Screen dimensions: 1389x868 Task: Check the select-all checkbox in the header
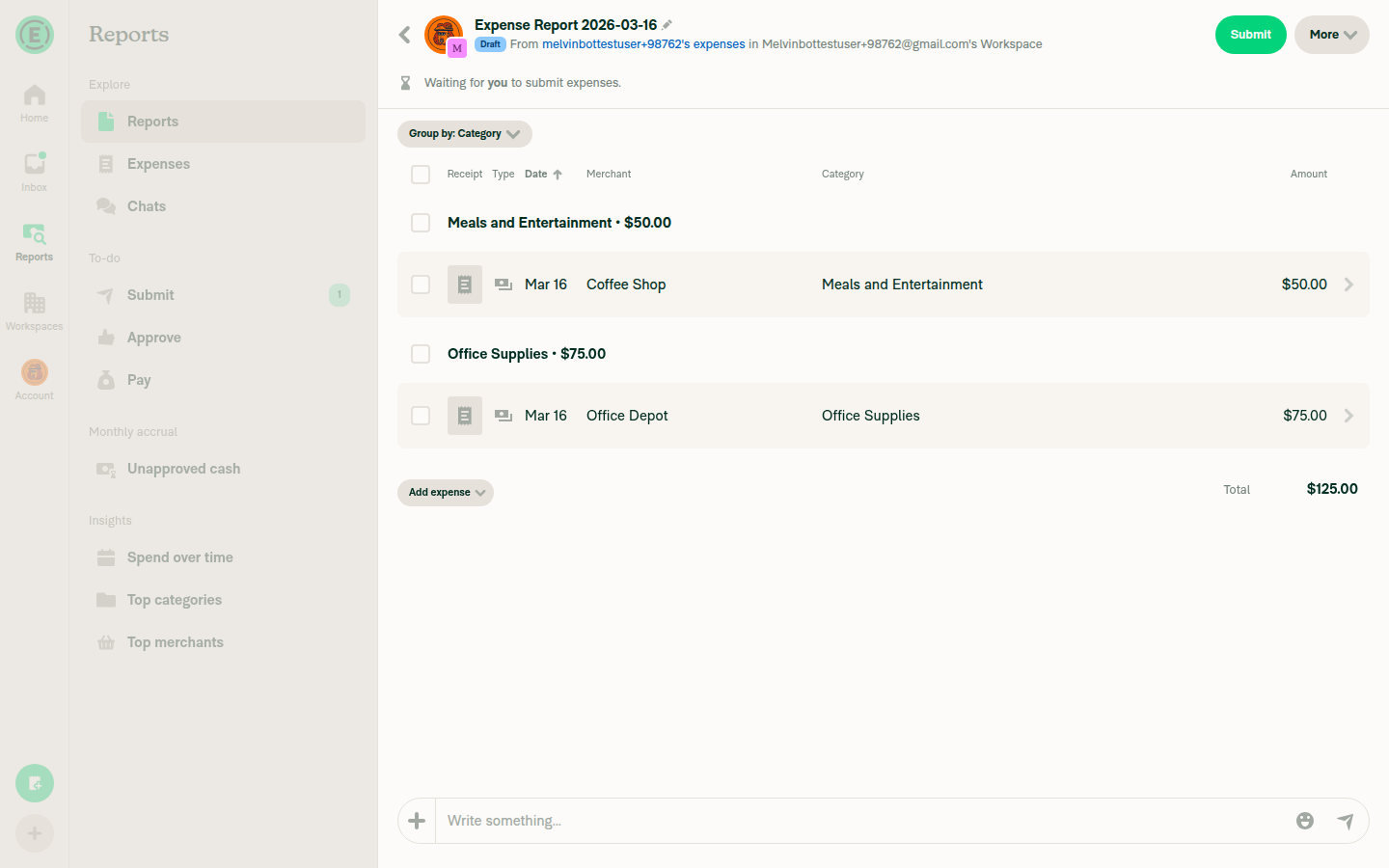(421, 175)
